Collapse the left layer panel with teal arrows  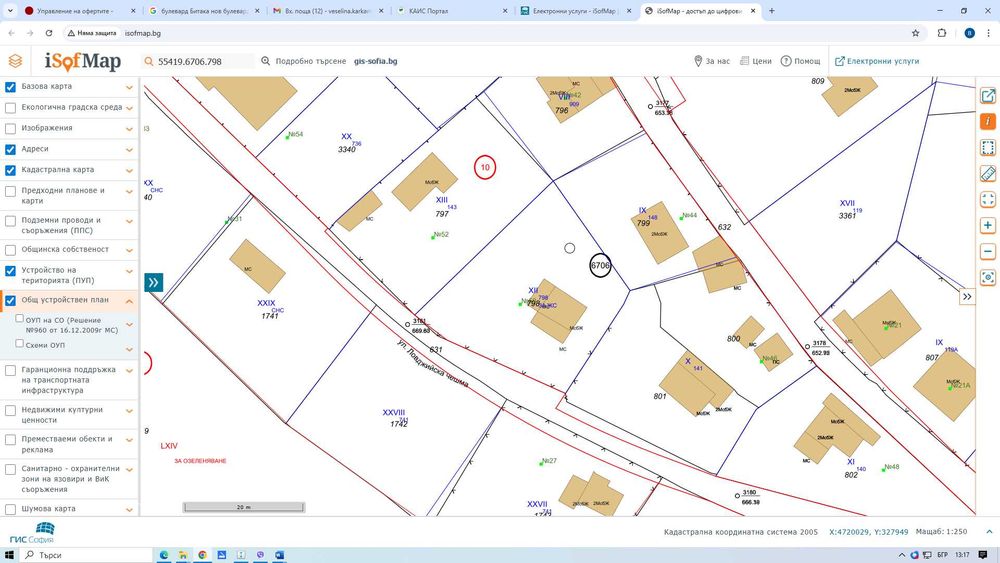153,282
